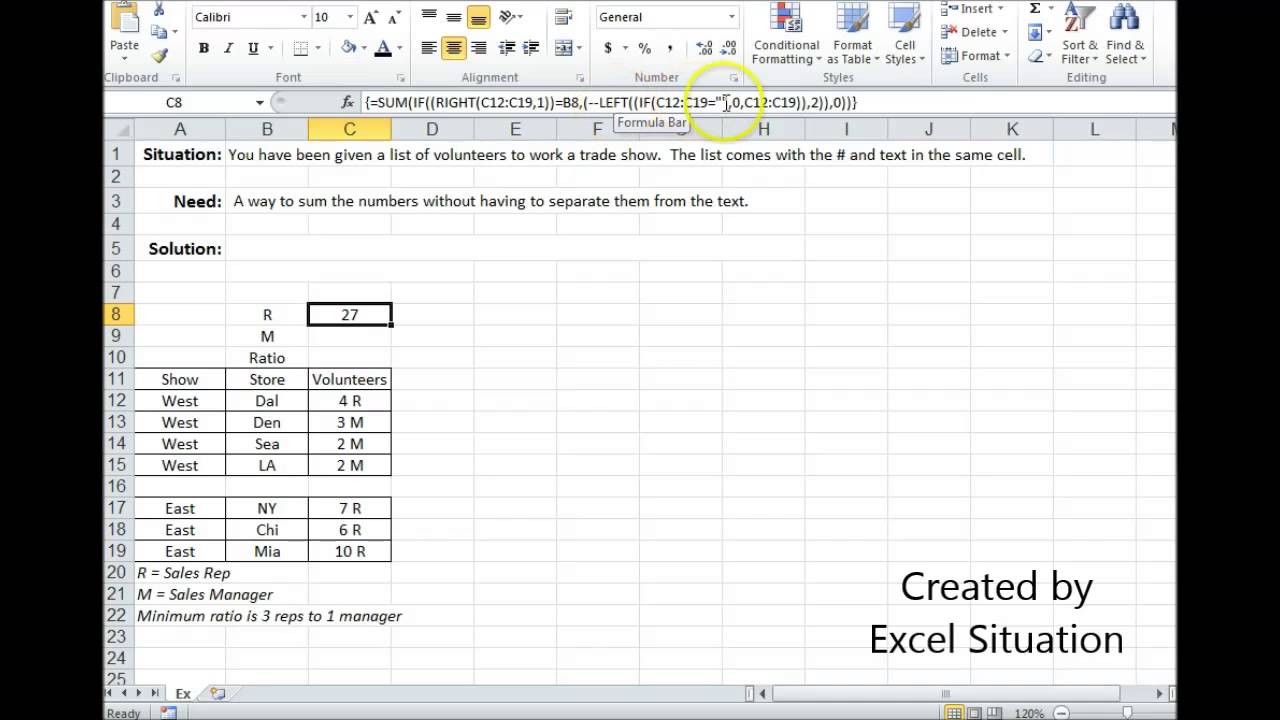
Task: Toggle Bold formatting
Action: point(204,48)
